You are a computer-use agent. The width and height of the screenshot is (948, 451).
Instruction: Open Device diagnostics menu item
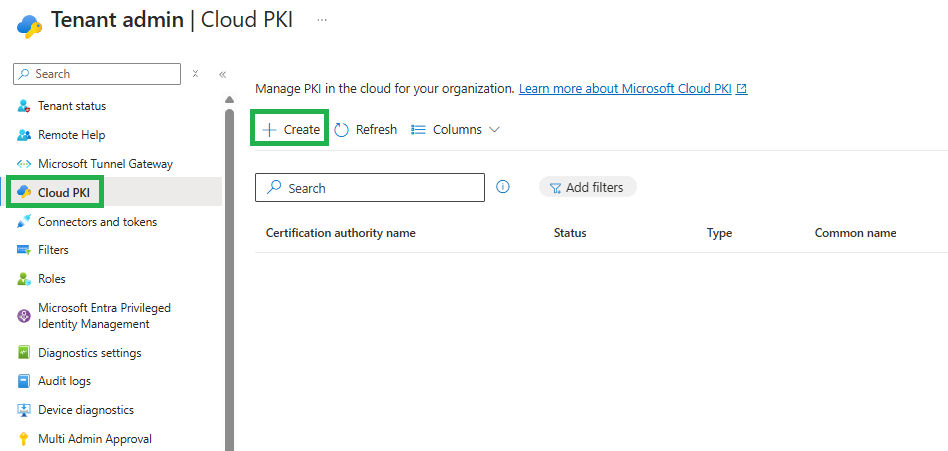coord(85,410)
